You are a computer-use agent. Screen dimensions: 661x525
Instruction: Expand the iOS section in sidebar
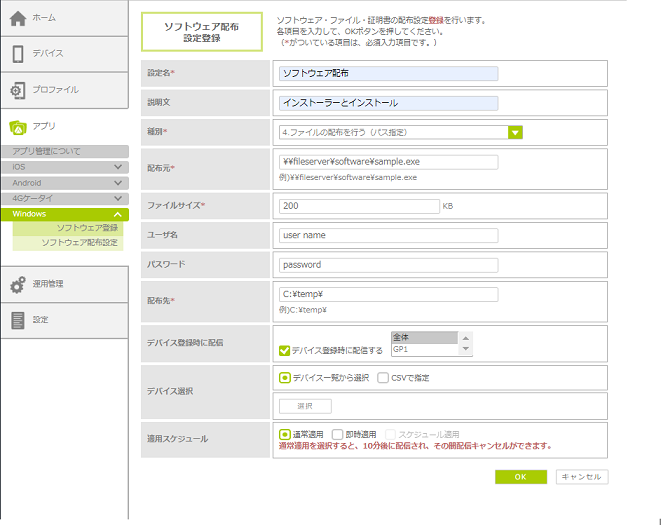(x=118, y=167)
